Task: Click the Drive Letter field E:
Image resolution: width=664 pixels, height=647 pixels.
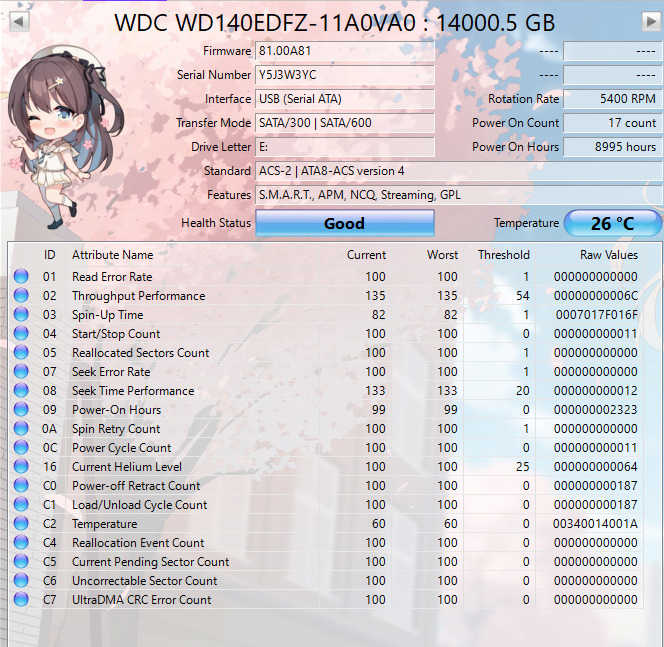Action: click(x=345, y=147)
